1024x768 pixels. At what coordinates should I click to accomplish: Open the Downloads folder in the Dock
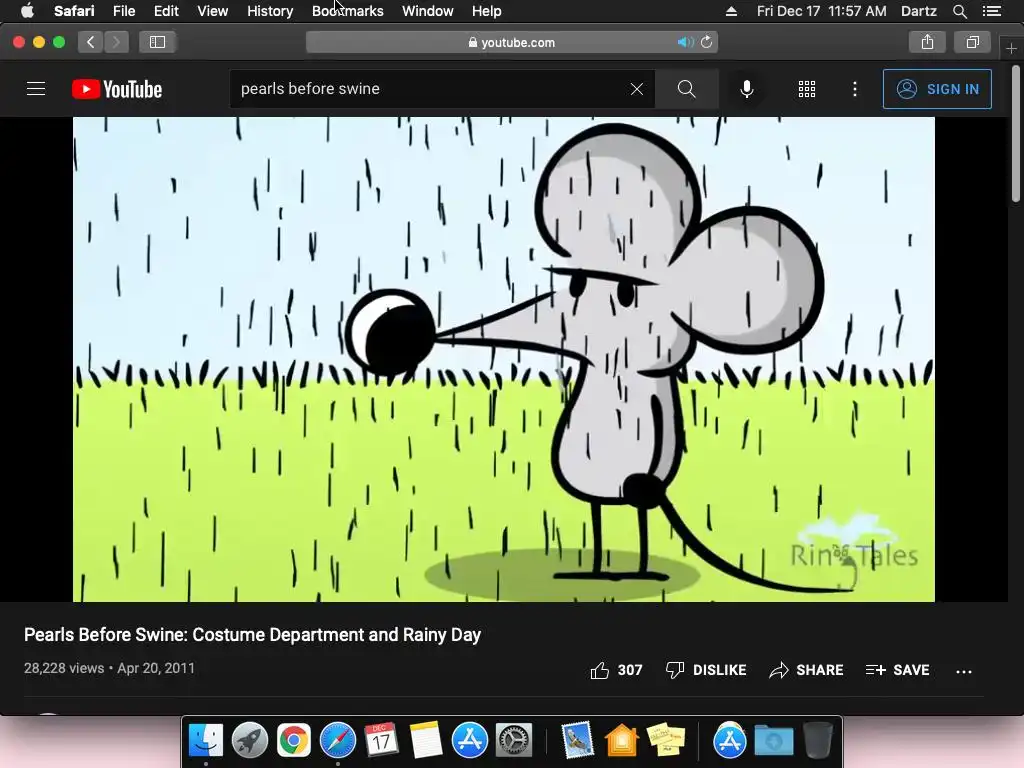774,741
